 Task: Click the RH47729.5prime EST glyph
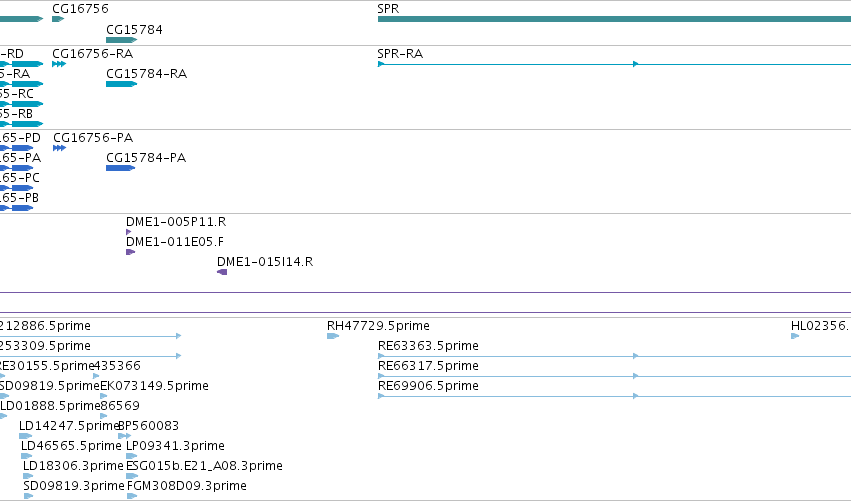point(333,336)
